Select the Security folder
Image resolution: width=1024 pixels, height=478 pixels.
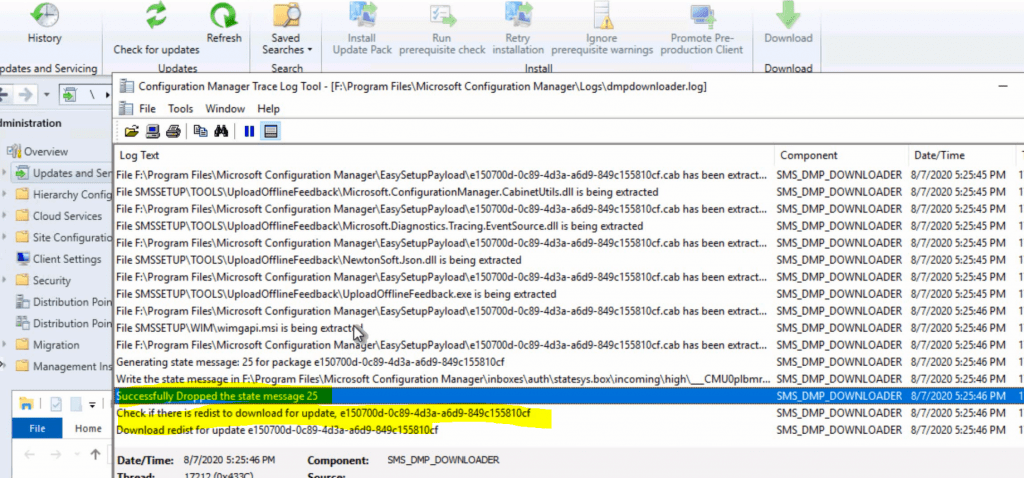click(x=52, y=281)
